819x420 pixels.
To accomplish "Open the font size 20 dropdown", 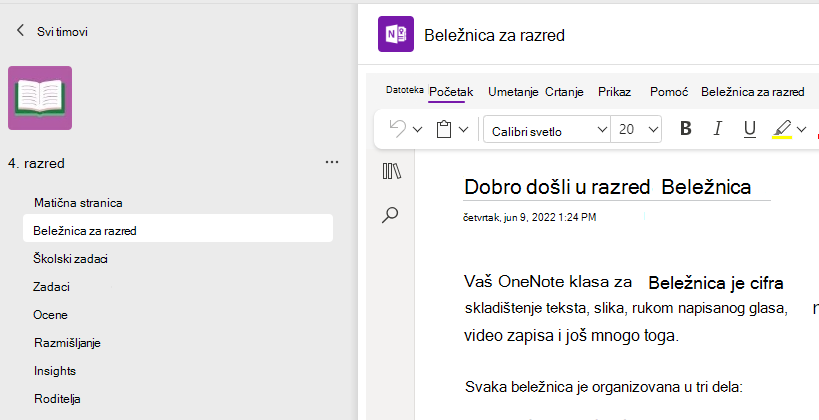I will click(636, 130).
